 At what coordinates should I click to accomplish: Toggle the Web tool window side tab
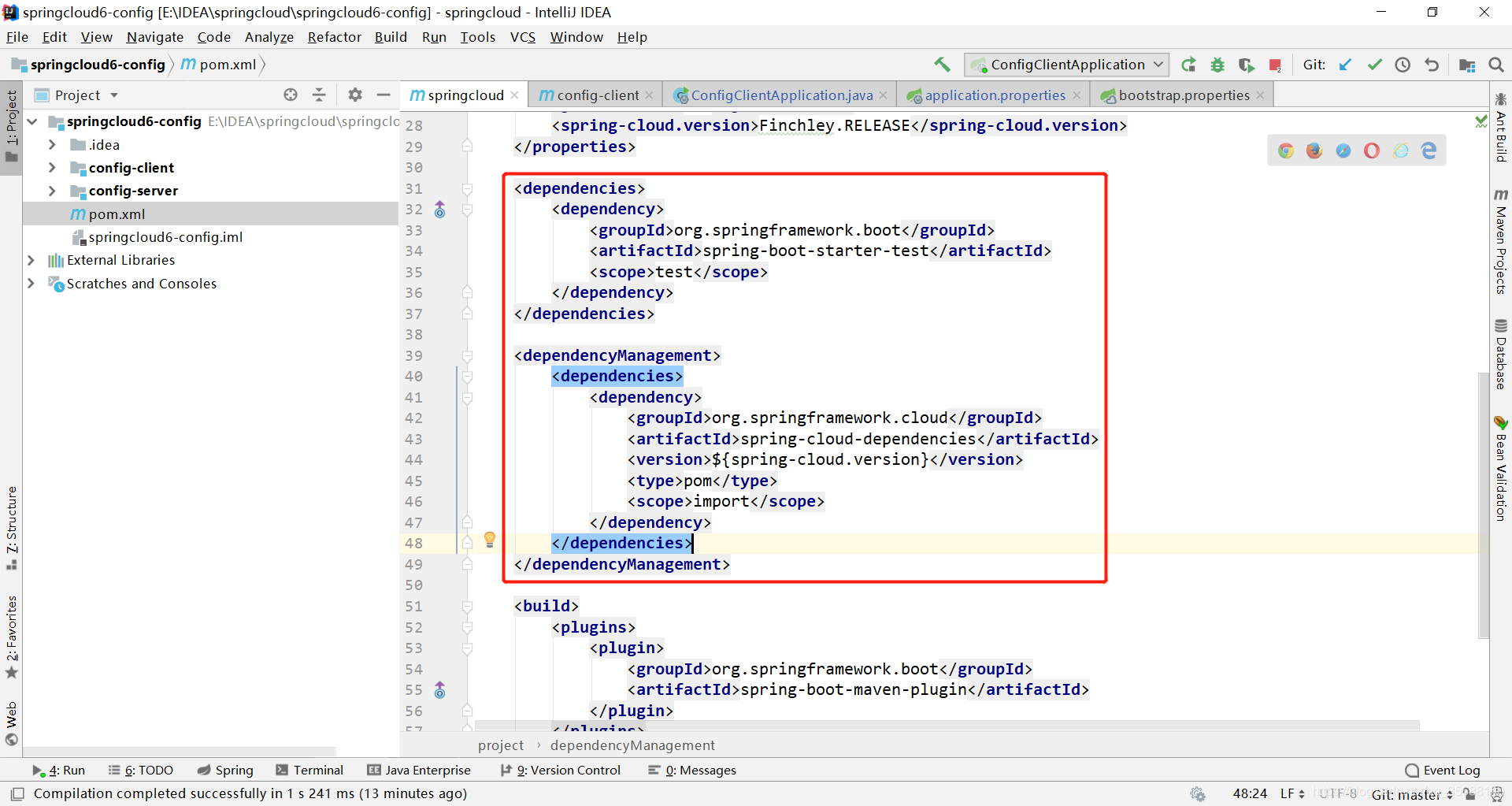coord(11,723)
